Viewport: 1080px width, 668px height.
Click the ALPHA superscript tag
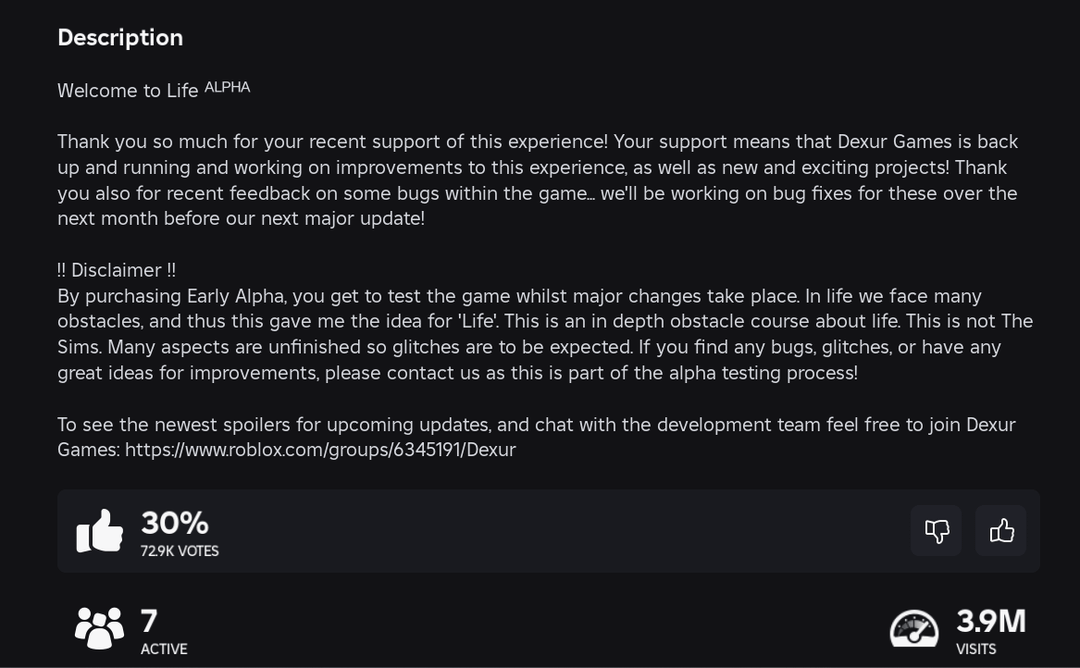click(x=227, y=87)
